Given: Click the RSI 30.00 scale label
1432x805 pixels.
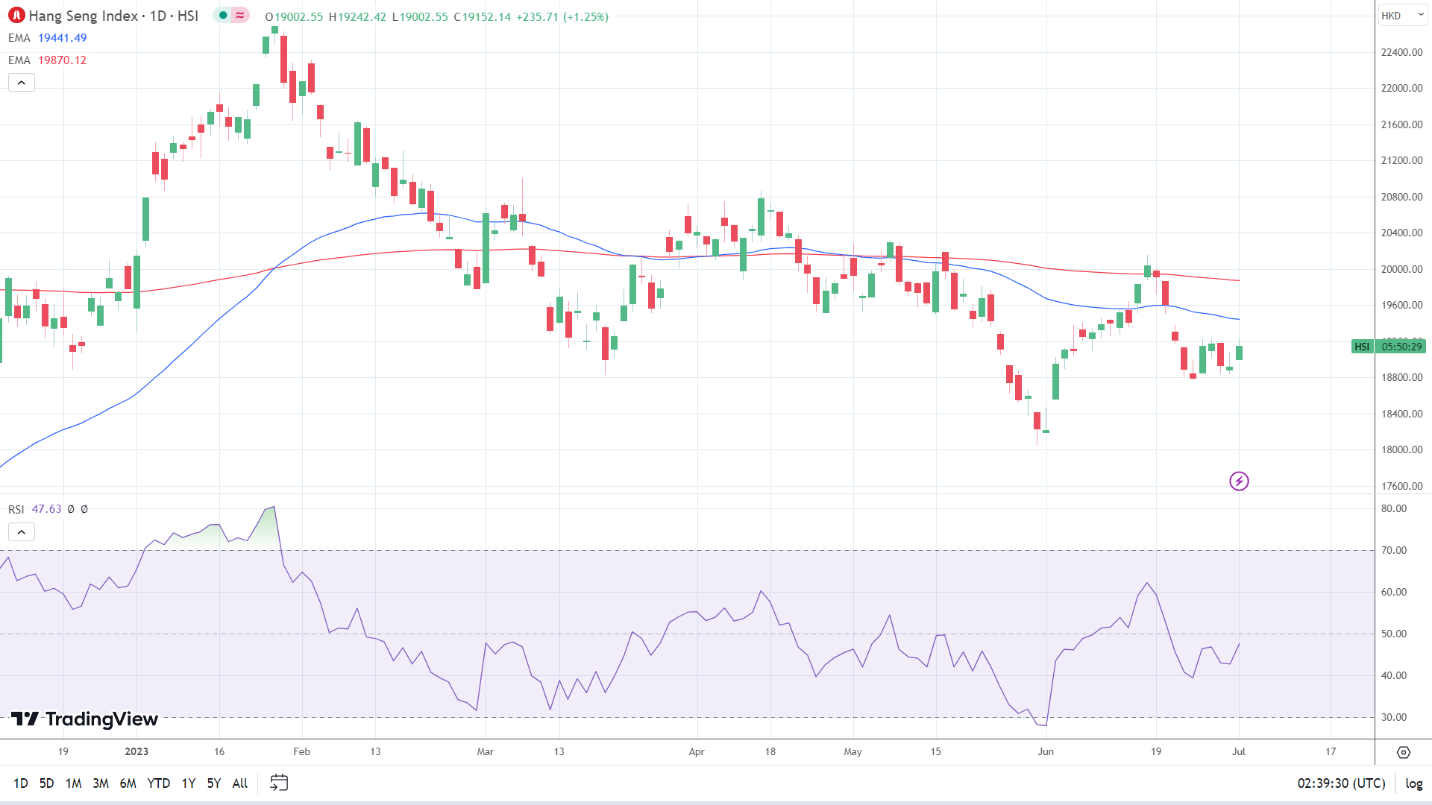Looking at the screenshot, I should (x=1395, y=717).
